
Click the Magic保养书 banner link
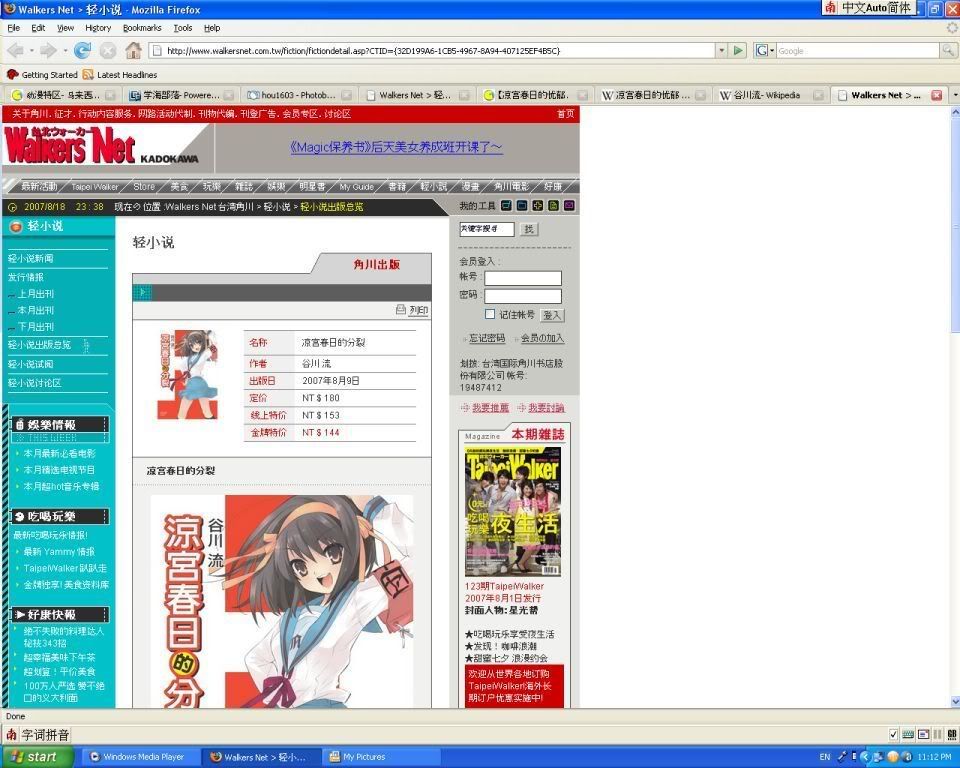click(396, 147)
